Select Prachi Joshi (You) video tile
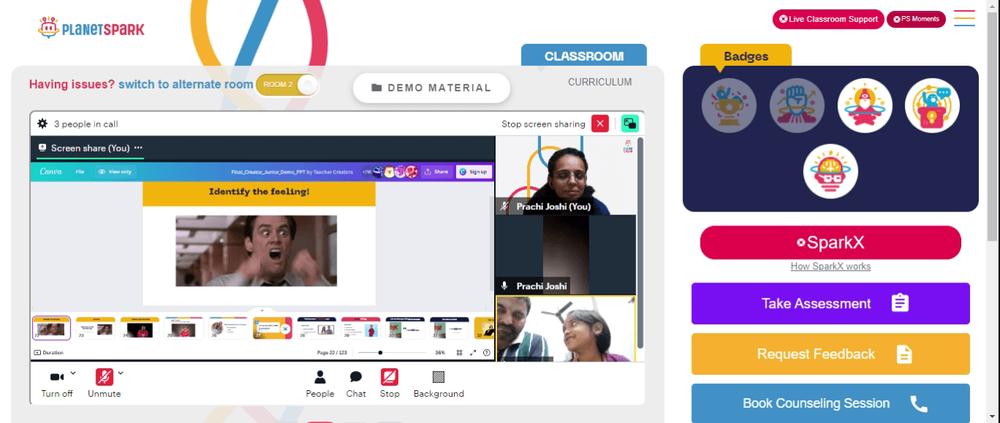The width and height of the screenshot is (1000, 423). pyautogui.click(x=566, y=175)
